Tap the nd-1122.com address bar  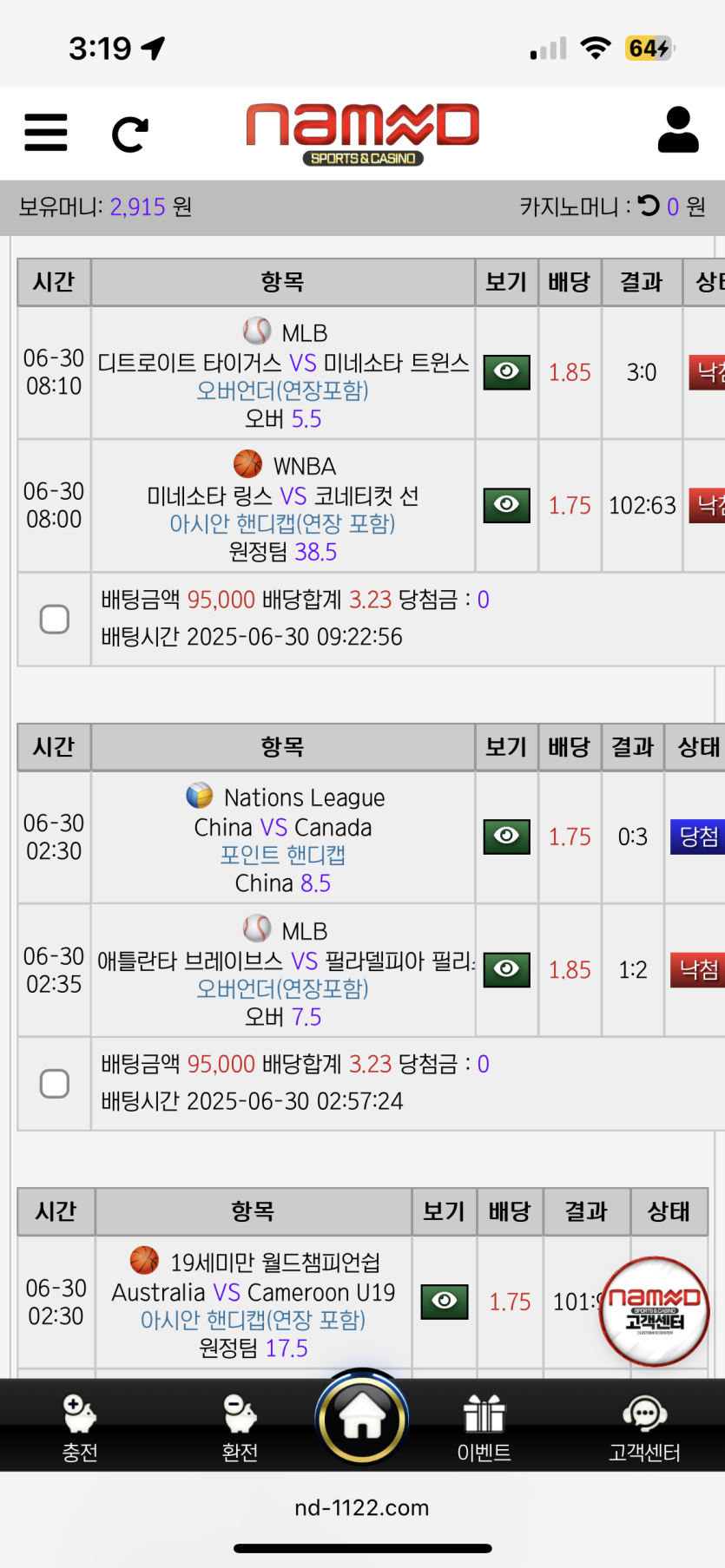362,1507
